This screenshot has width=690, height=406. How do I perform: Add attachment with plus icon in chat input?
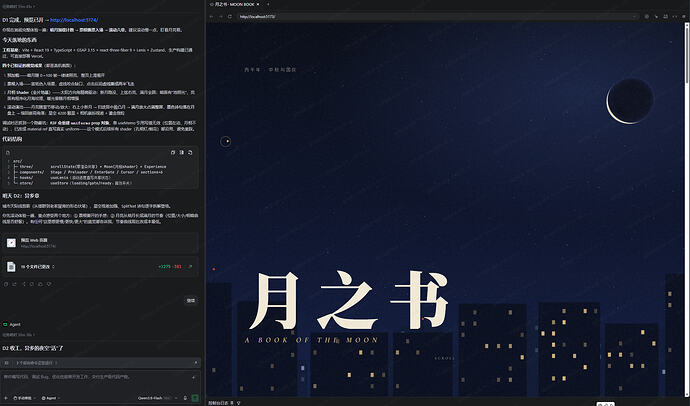[x=6, y=398]
